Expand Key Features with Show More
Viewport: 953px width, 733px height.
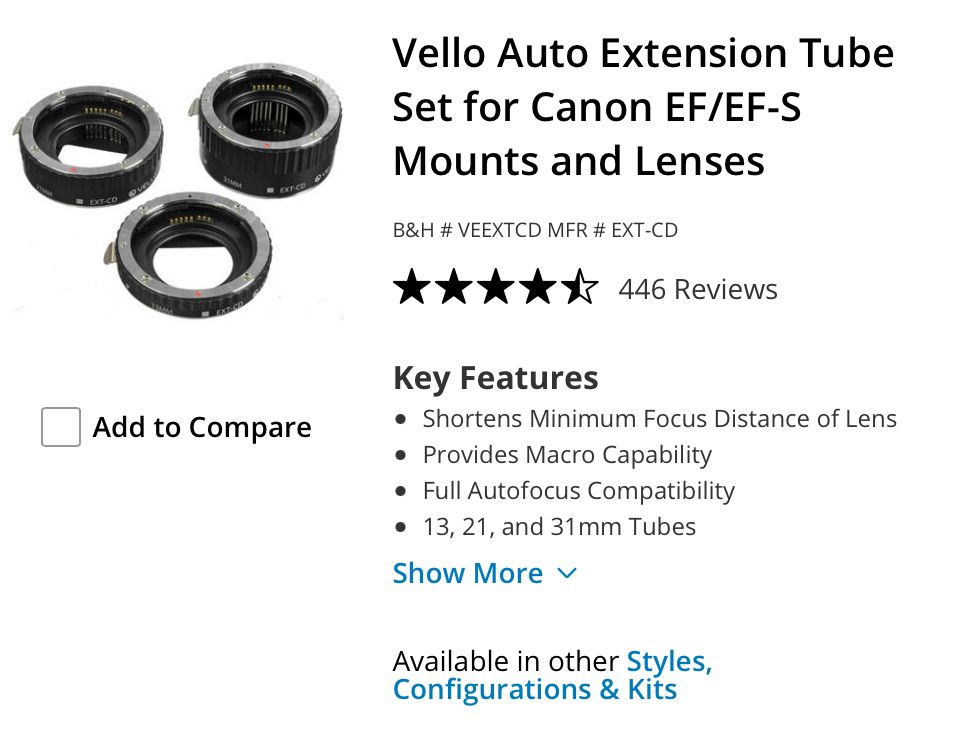coord(468,573)
